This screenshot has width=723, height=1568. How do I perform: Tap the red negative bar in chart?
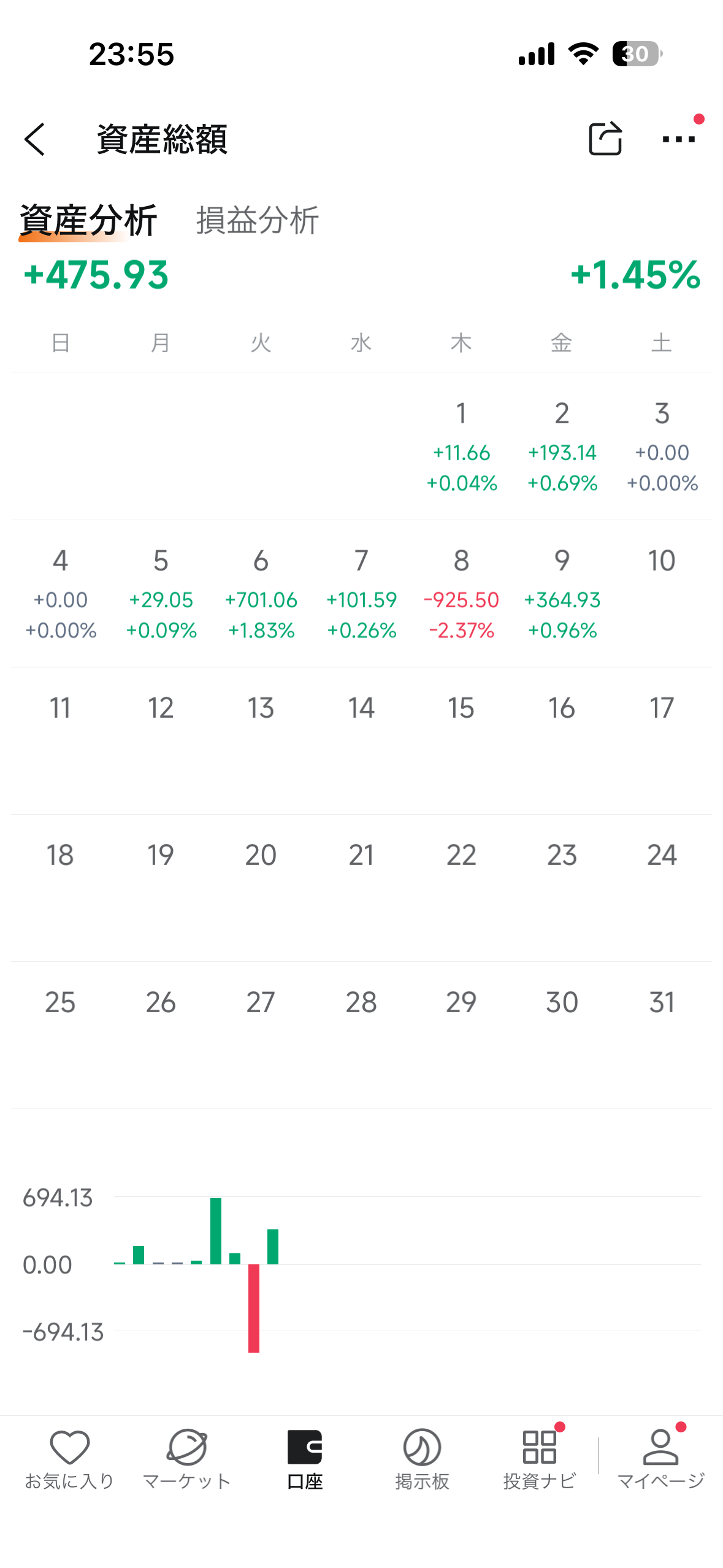coord(254,1307)
